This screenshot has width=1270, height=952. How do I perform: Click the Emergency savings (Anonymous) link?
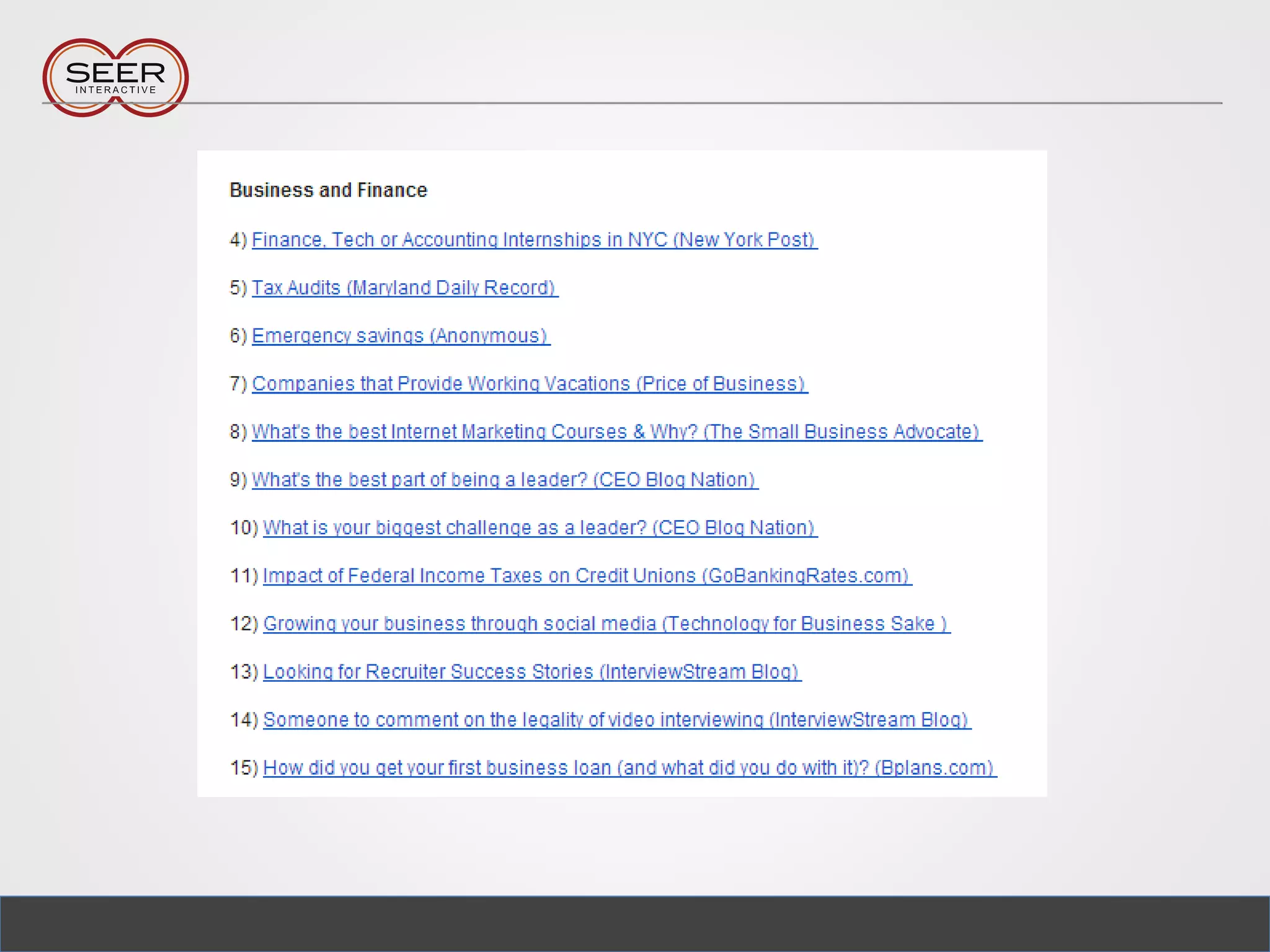(x=400, y=336)
